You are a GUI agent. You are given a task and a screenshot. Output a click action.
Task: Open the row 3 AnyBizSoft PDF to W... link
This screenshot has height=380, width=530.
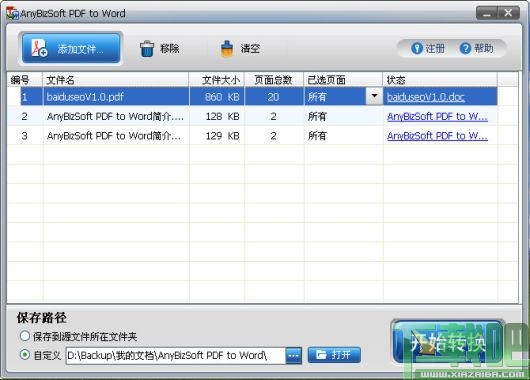437,136
